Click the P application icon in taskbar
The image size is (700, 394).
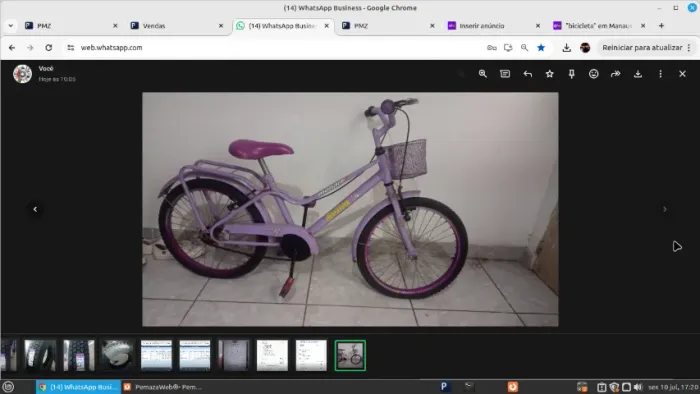point(444,387)
